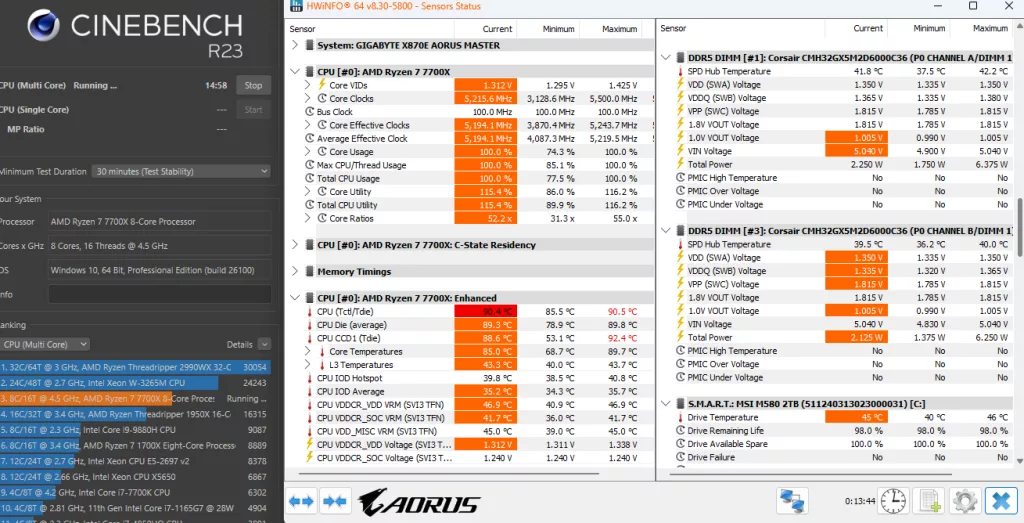The image size is (1024, 523).
Task: Open the network monitoring computers icon
Action: point(792,501)
